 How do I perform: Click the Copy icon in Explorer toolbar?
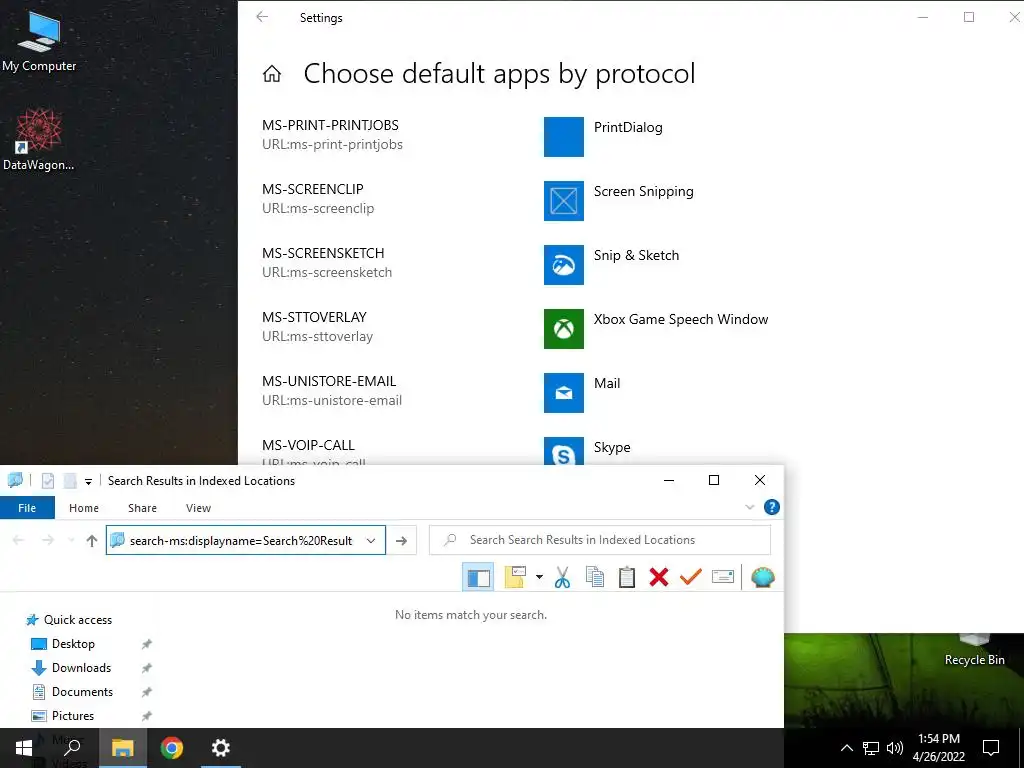594,577
